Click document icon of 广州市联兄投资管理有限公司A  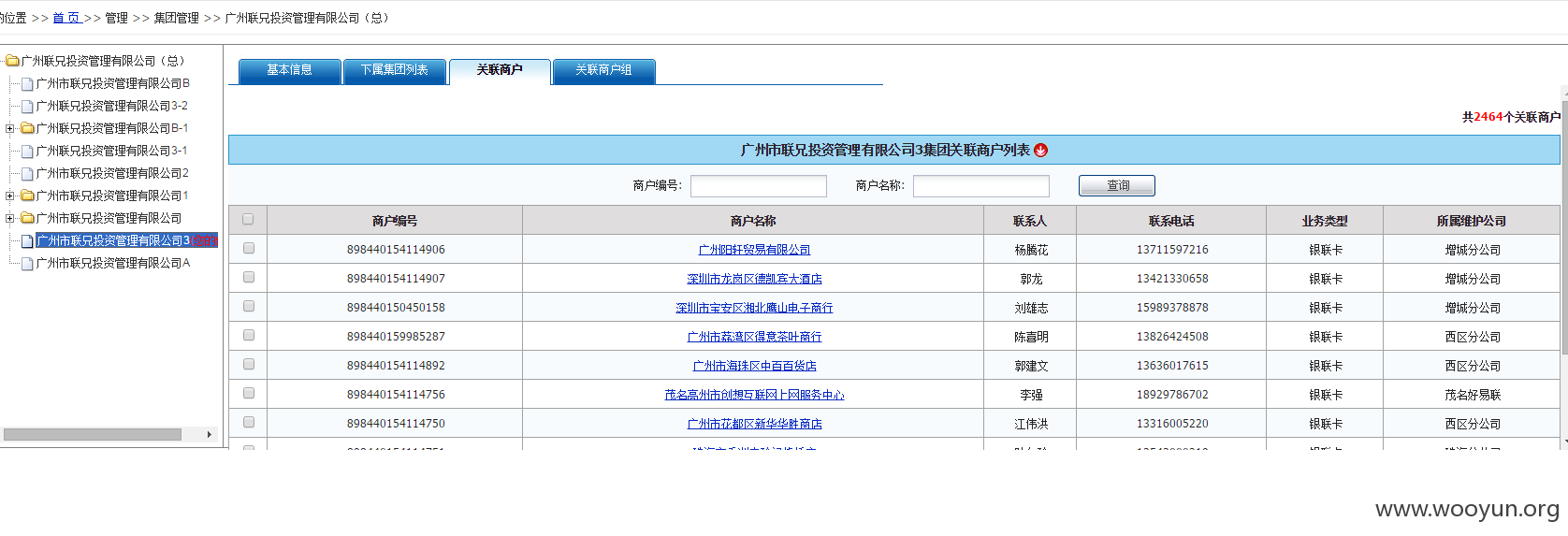(x=27, y=264)
